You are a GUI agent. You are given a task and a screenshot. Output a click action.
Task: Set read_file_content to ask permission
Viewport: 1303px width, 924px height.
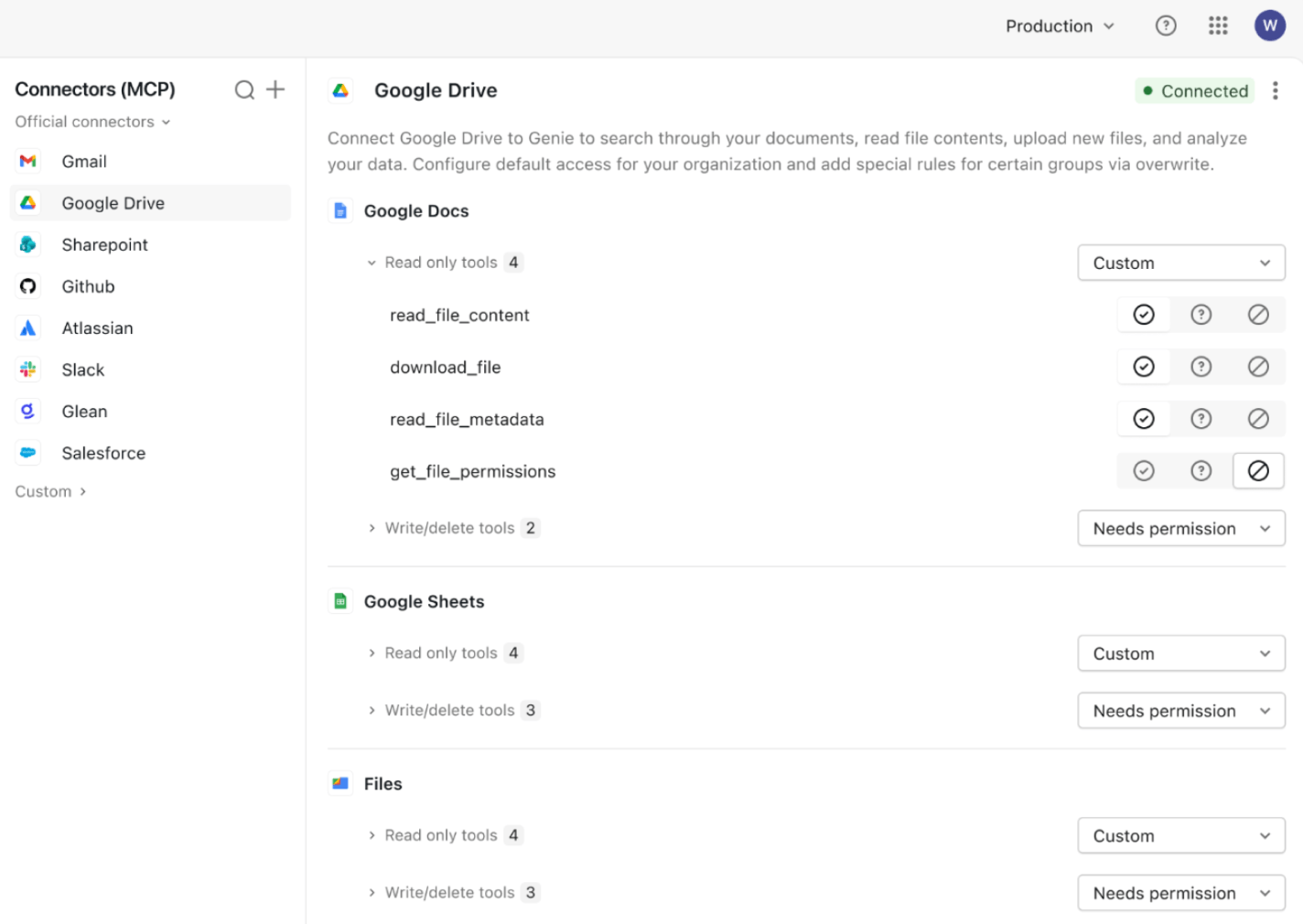tap(1201, 315)
